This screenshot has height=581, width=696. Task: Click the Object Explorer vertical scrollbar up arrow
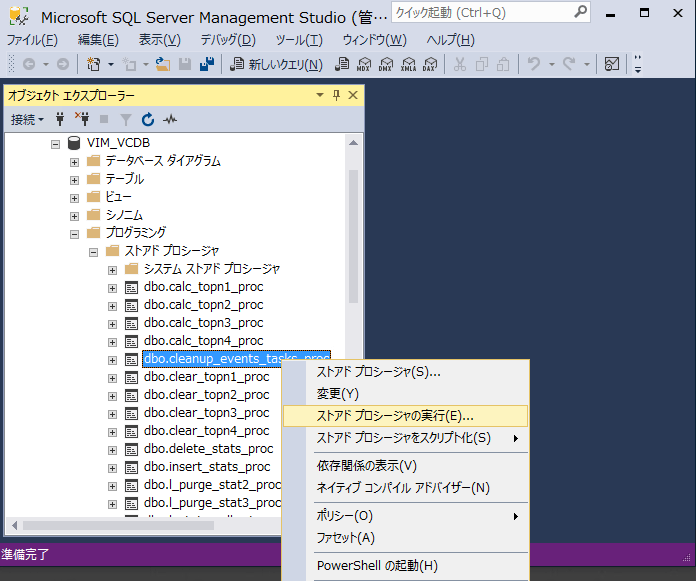353,143
